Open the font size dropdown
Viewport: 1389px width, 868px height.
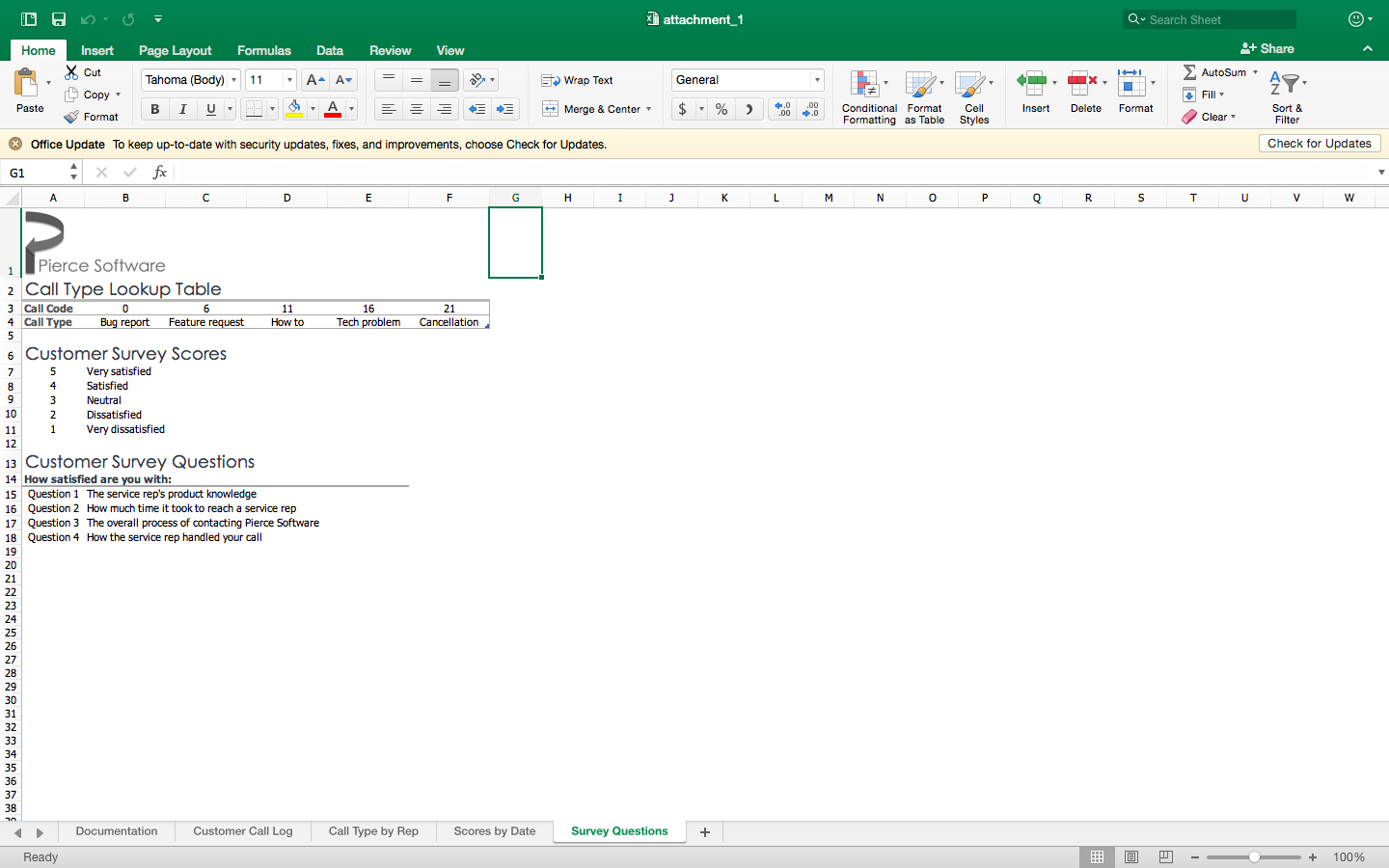coord(287,79)
